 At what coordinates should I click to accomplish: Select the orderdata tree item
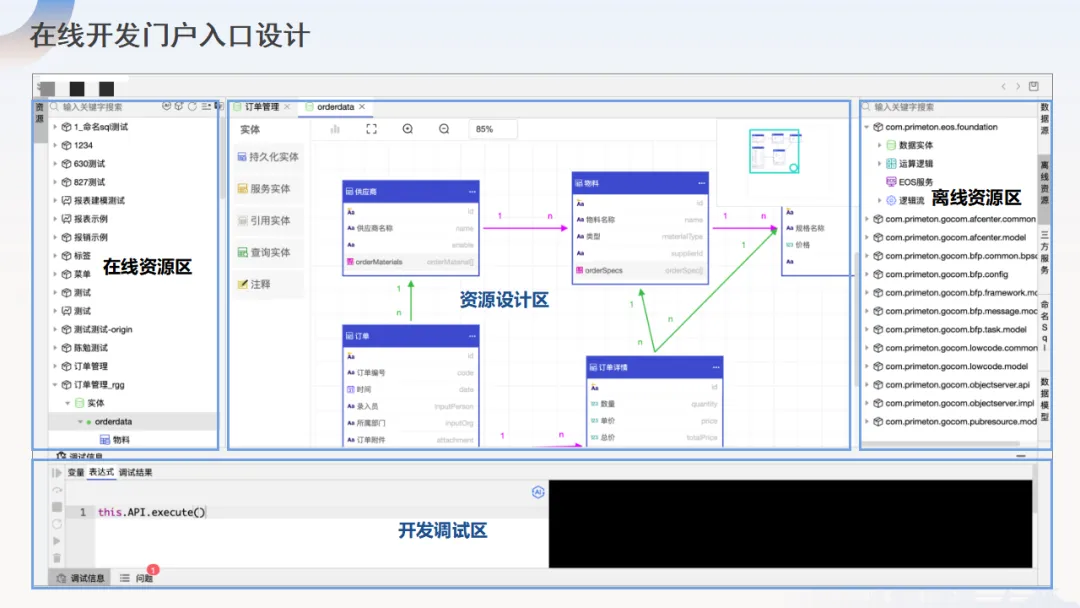click(x=132, y=421)
